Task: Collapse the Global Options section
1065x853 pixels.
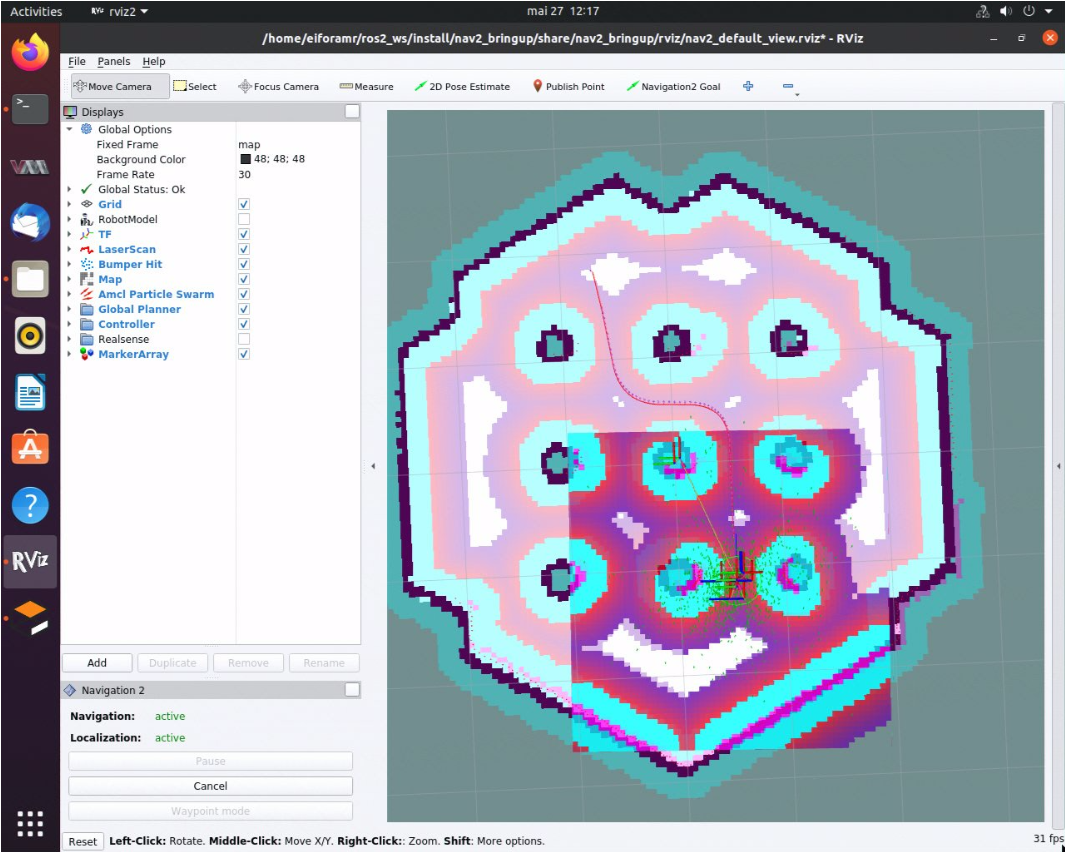Action: pos(69,130)
